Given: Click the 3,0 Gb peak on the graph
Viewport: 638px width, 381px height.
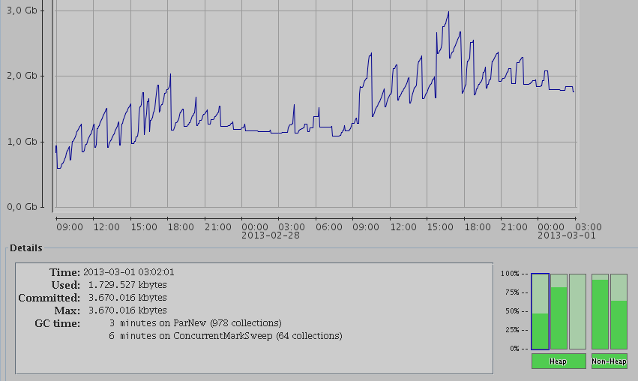Looking at the screenshot, I should coord(448,12).
